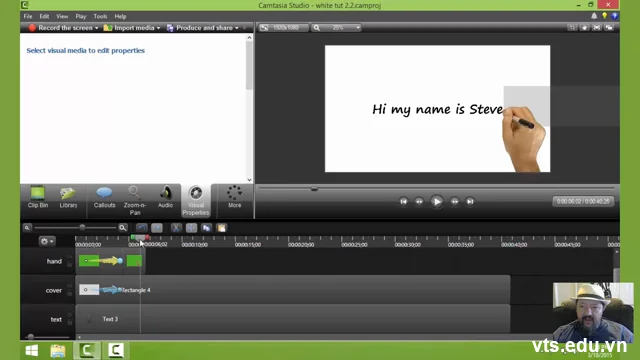Click the Redo button on timeline toolbar
The height and width of the screenshot is (360, 640).
(157, 228)
